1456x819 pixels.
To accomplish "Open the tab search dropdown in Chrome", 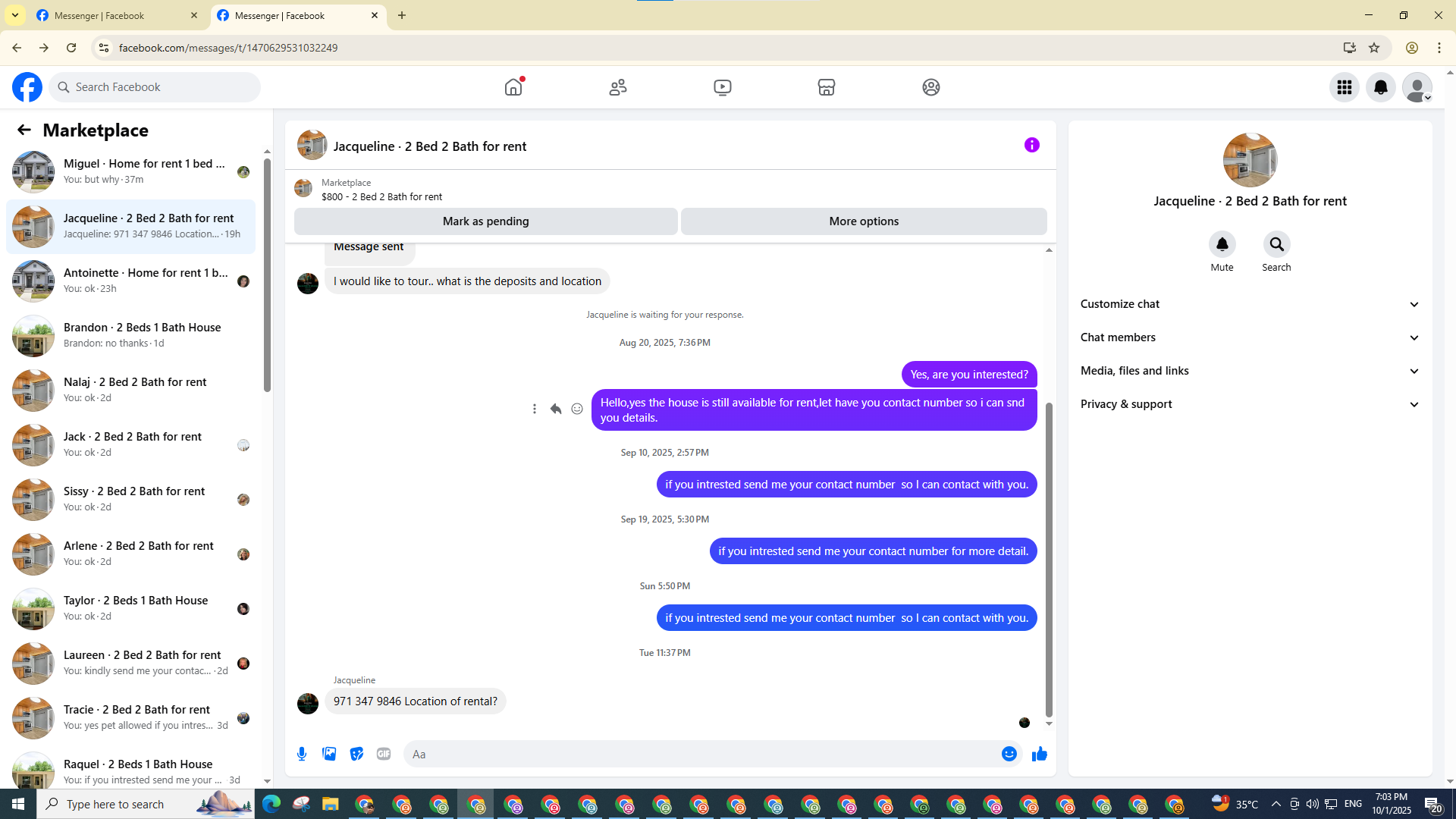I will 15,15.
